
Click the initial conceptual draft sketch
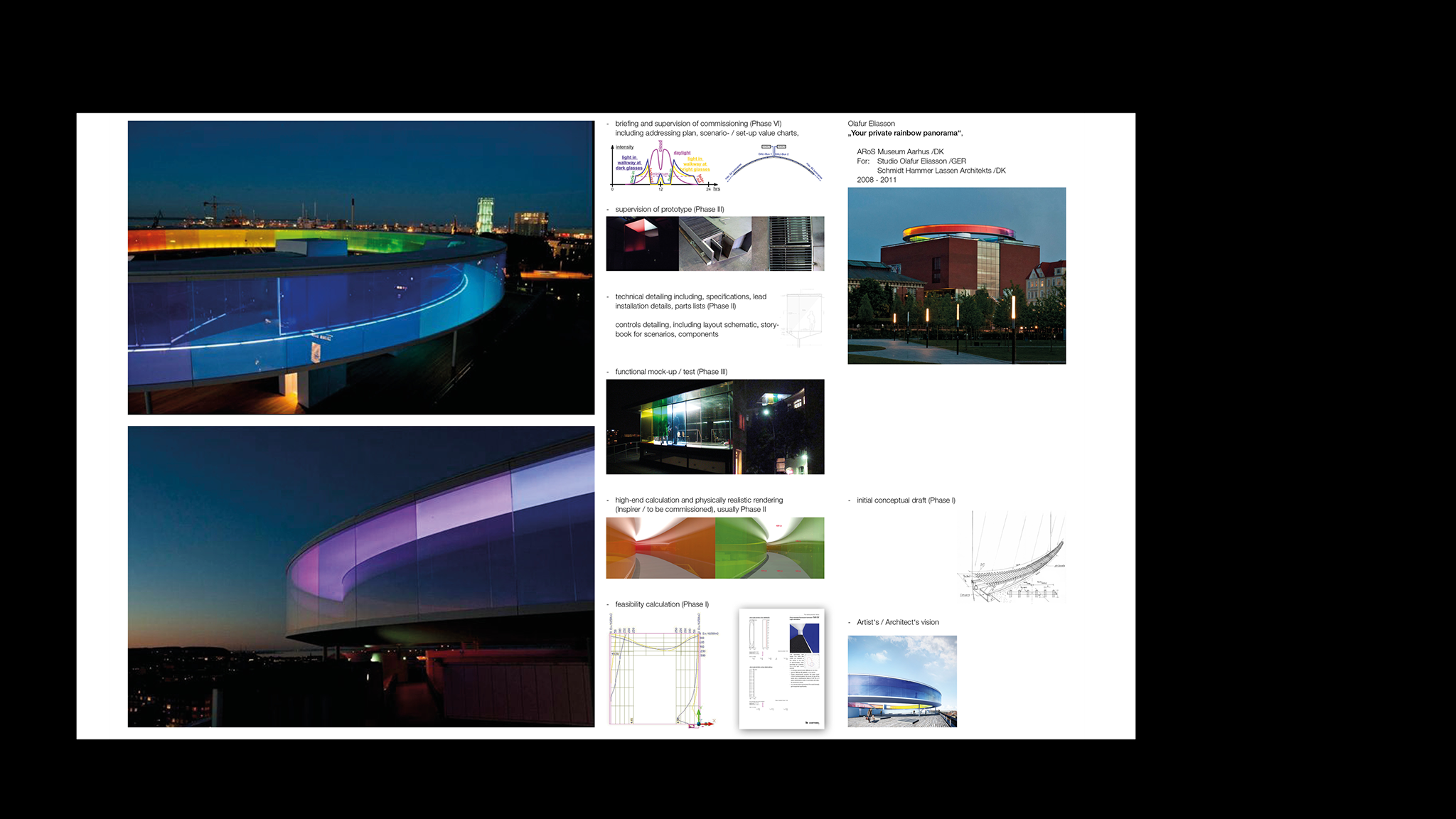(1011, 558)
